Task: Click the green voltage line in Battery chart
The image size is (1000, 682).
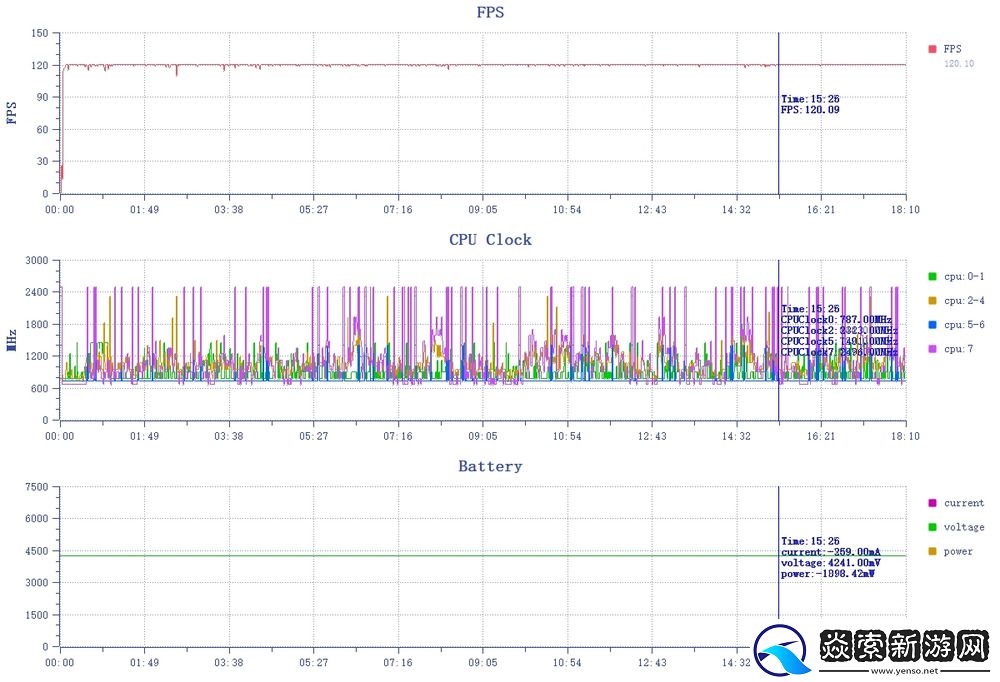Action: 400,555
